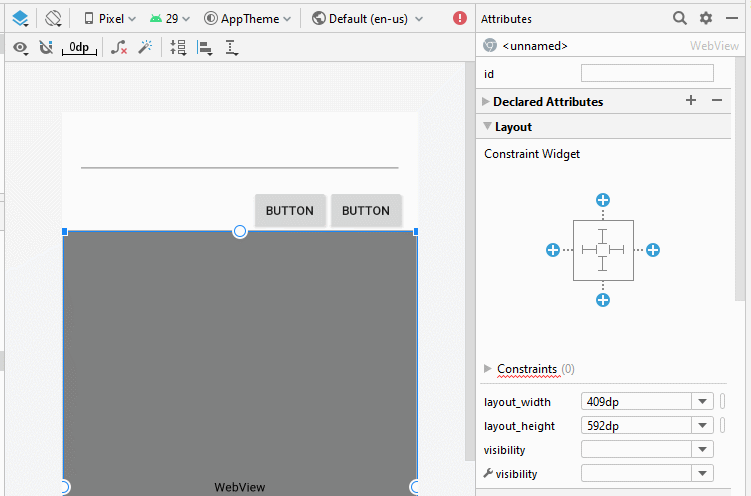The image size is (751, 496).
Task: Add right constraint in Constraint Widget
Action: tap(653, 250)
